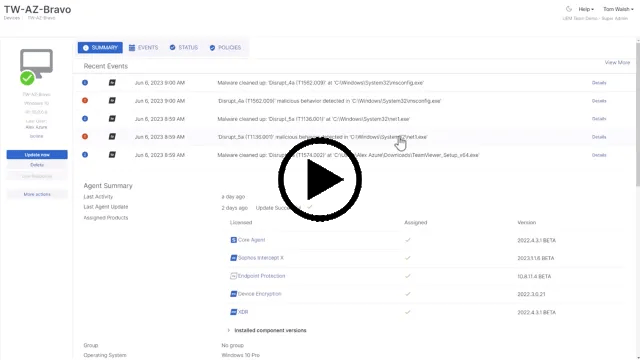This screenshot has height=360, width=640.
Task: Click the page vertical scrollbar
Action: 638,114
